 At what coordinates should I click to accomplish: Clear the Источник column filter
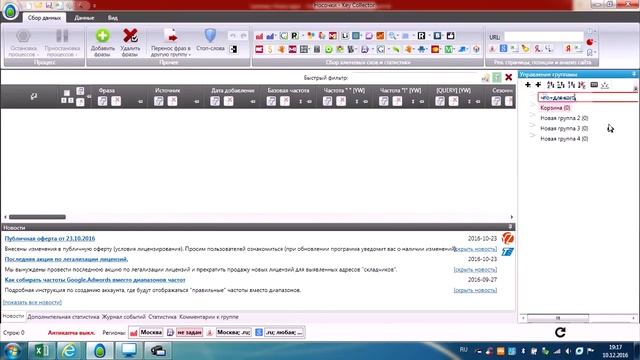[172, 101]
